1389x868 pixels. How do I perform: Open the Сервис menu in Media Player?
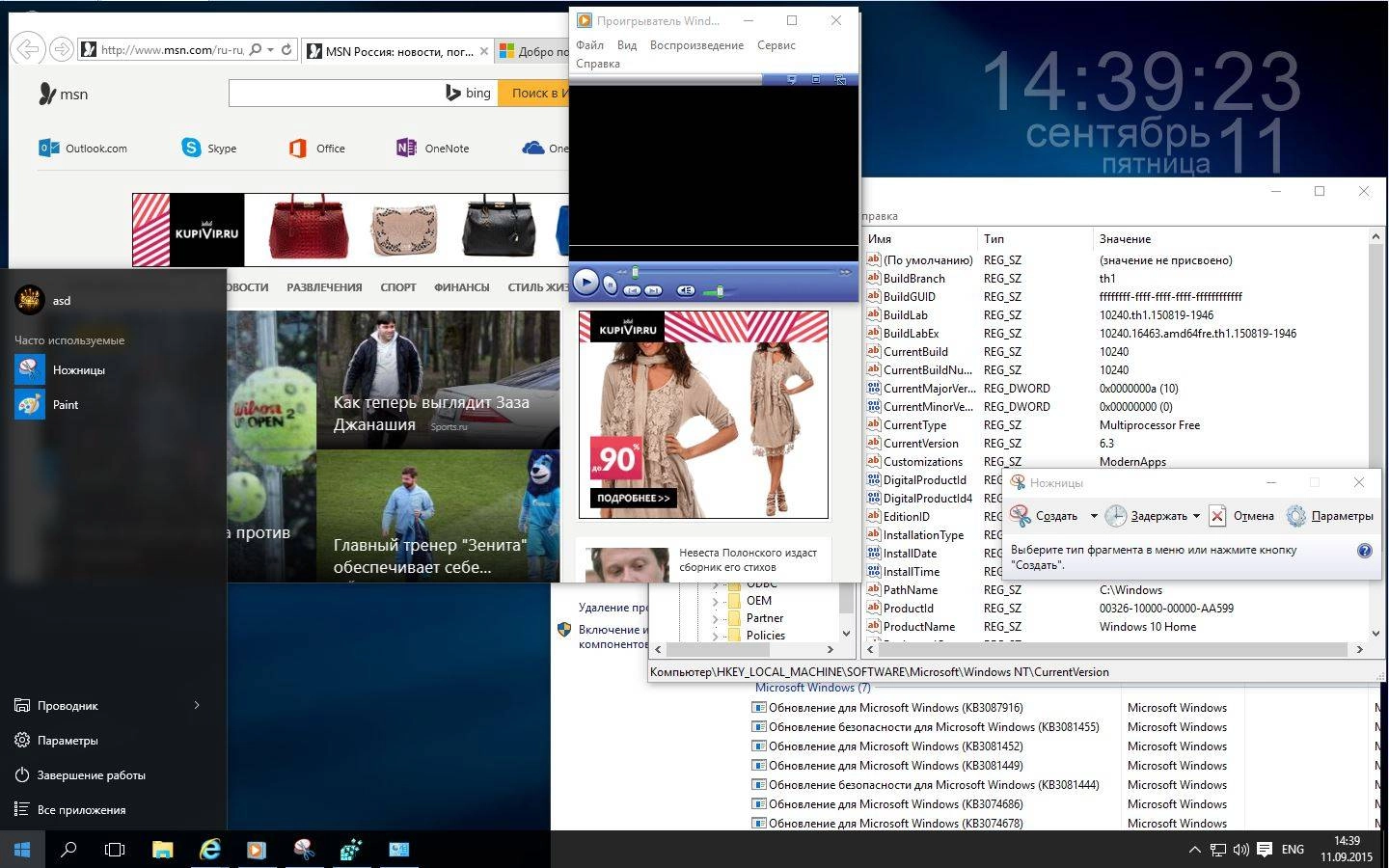click(776, 45)
